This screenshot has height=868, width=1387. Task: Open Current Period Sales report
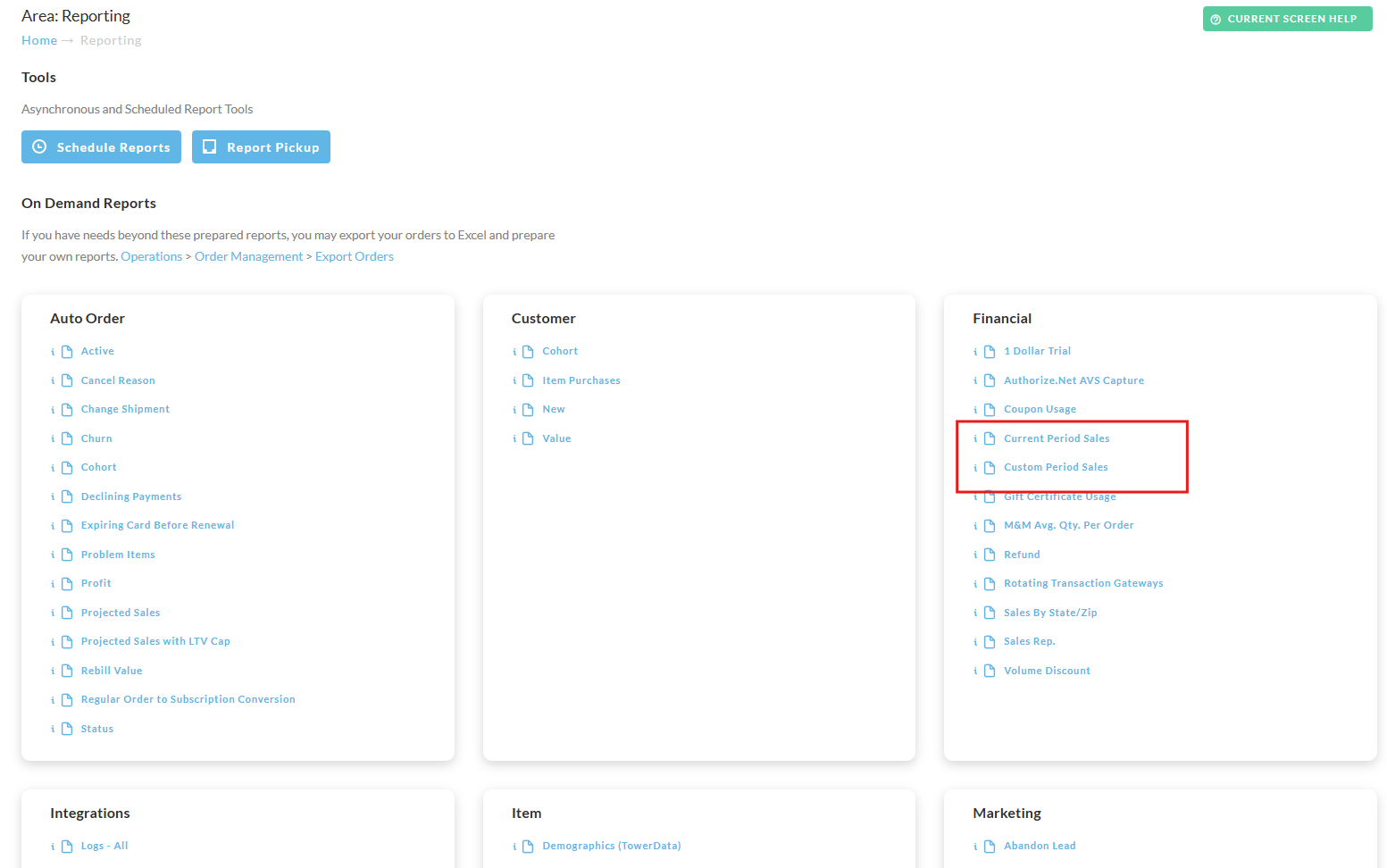[x=1057, y=438]
